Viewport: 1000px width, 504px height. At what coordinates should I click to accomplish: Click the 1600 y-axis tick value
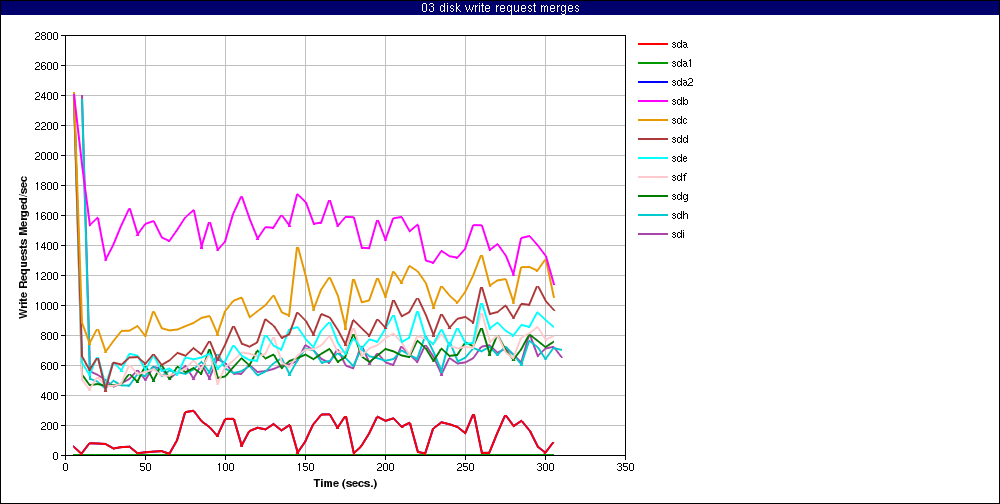48,216
